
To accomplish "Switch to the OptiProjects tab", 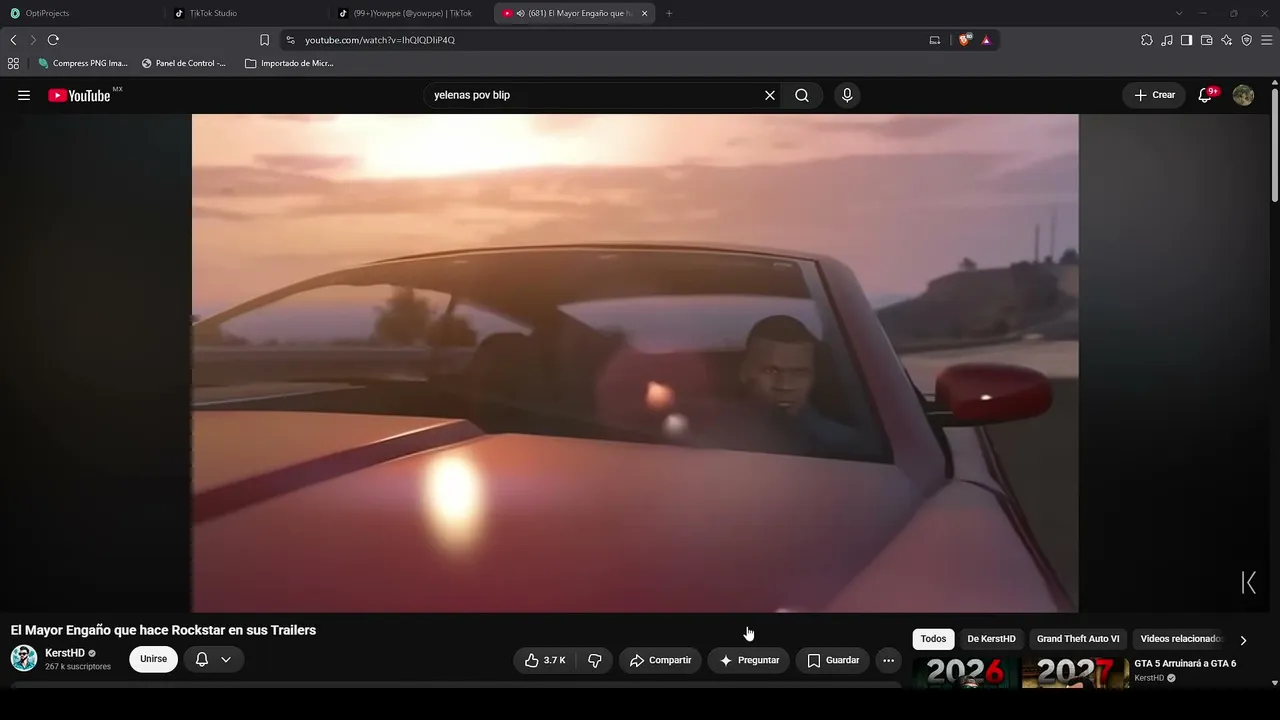I will 80,13.
